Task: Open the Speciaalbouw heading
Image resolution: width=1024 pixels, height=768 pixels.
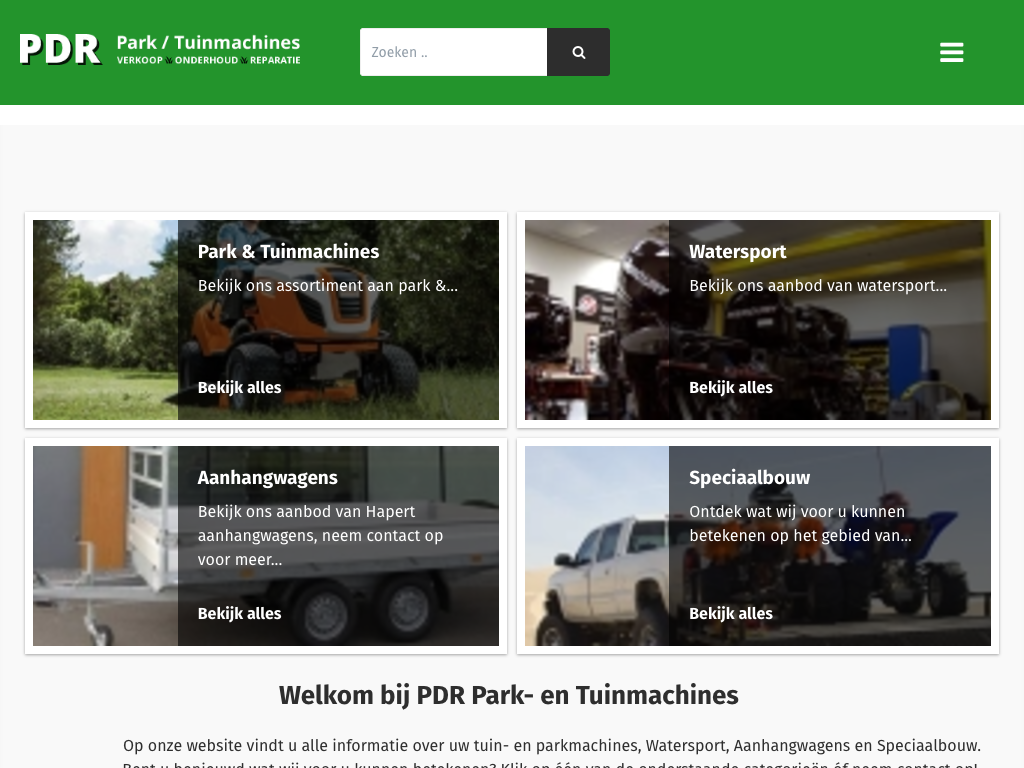Action: pos(750,477)
